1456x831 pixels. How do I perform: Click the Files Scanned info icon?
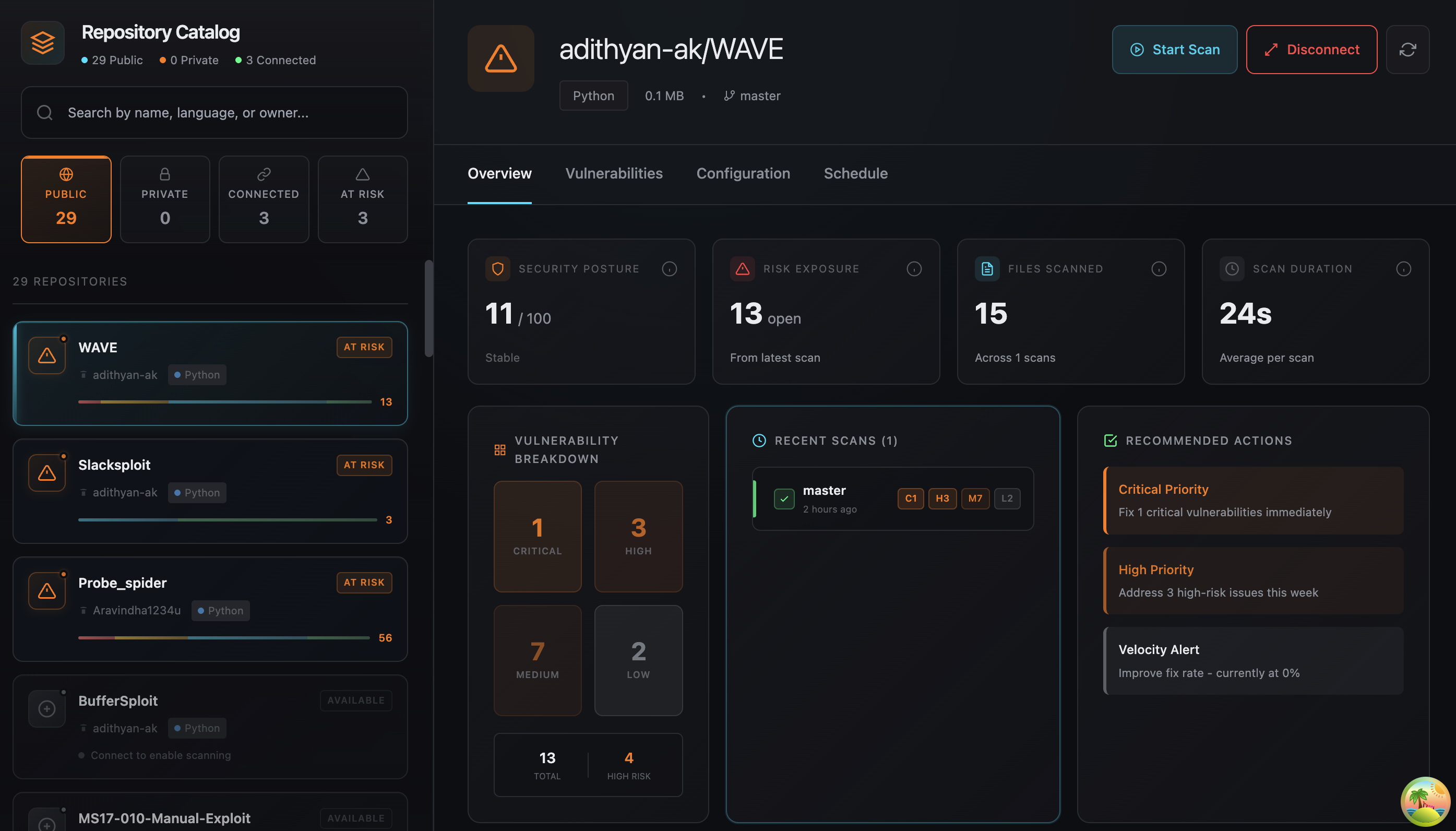click(x=1159, y=269)
